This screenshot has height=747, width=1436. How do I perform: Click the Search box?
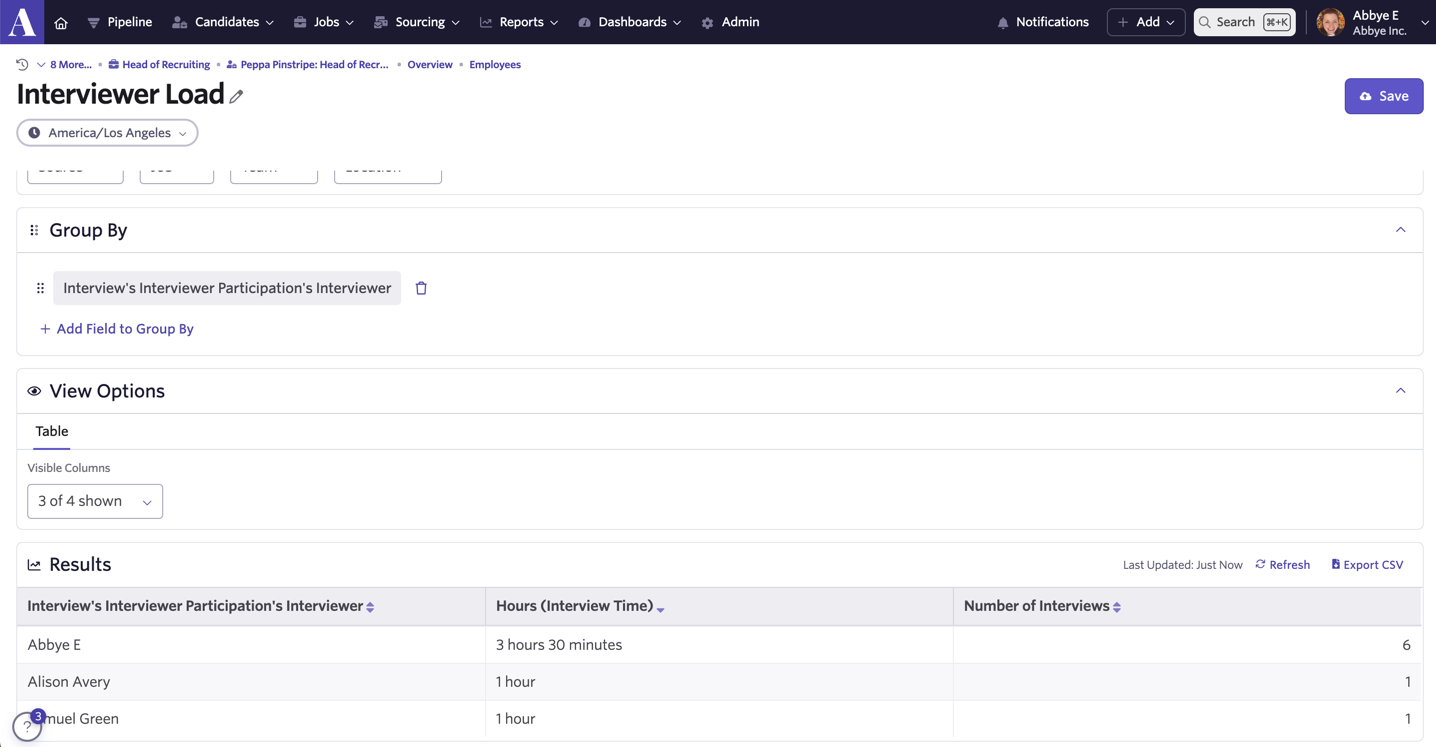click(x=1245, y=22)
